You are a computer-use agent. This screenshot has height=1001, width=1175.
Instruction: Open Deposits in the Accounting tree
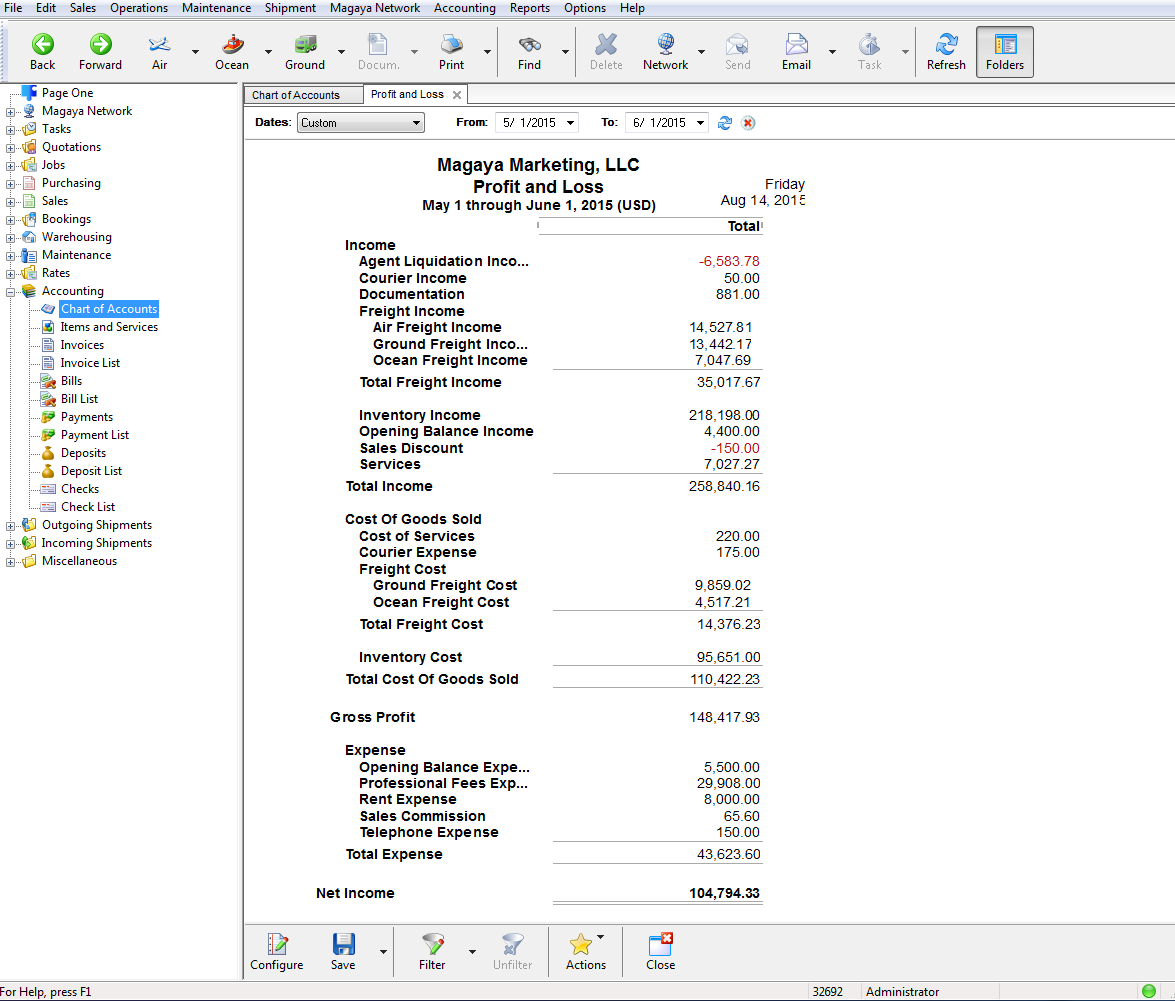tap(83, 453)
